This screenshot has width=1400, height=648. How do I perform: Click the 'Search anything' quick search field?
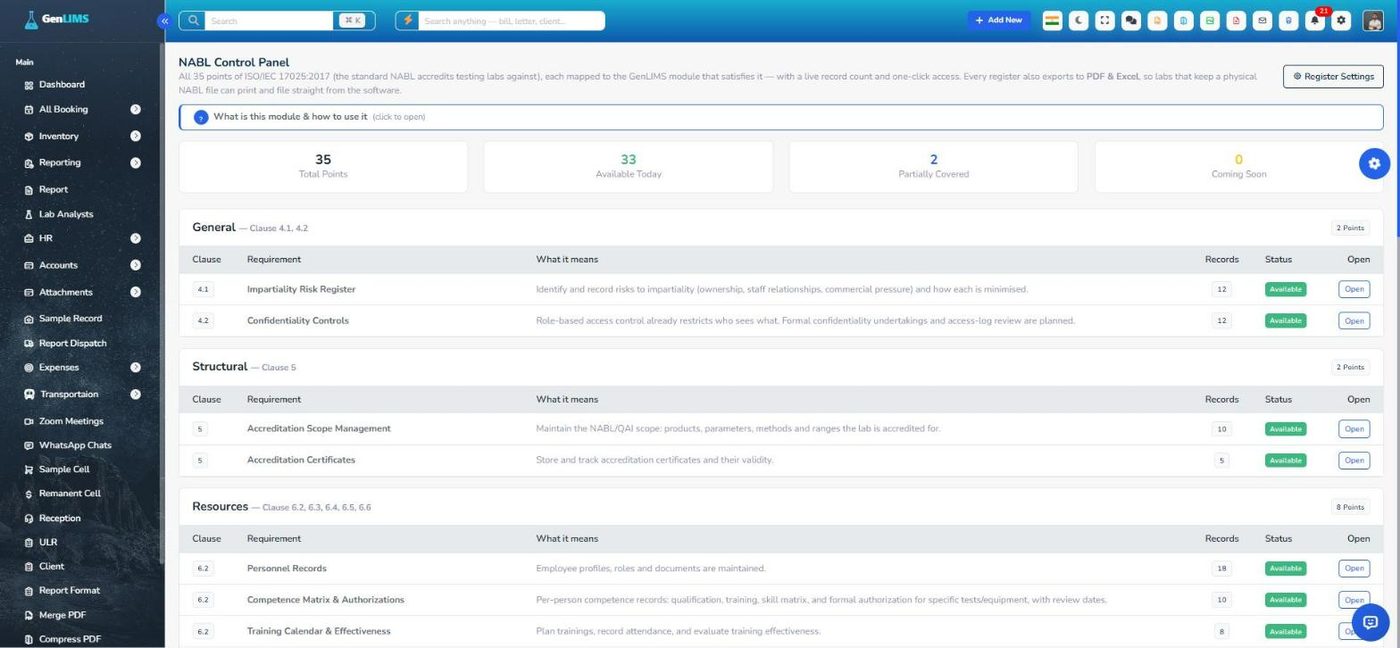click(511, 20)
